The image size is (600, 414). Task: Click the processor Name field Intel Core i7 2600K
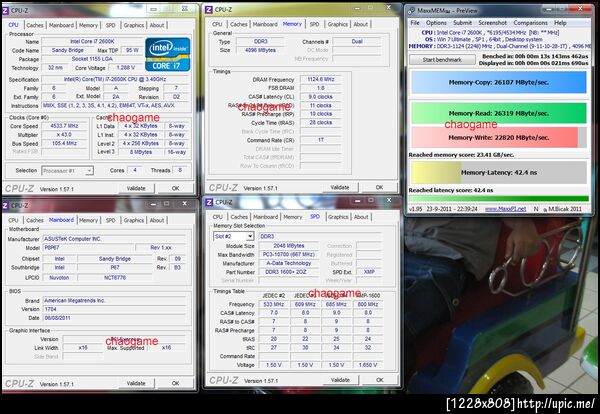click(92, 41)
